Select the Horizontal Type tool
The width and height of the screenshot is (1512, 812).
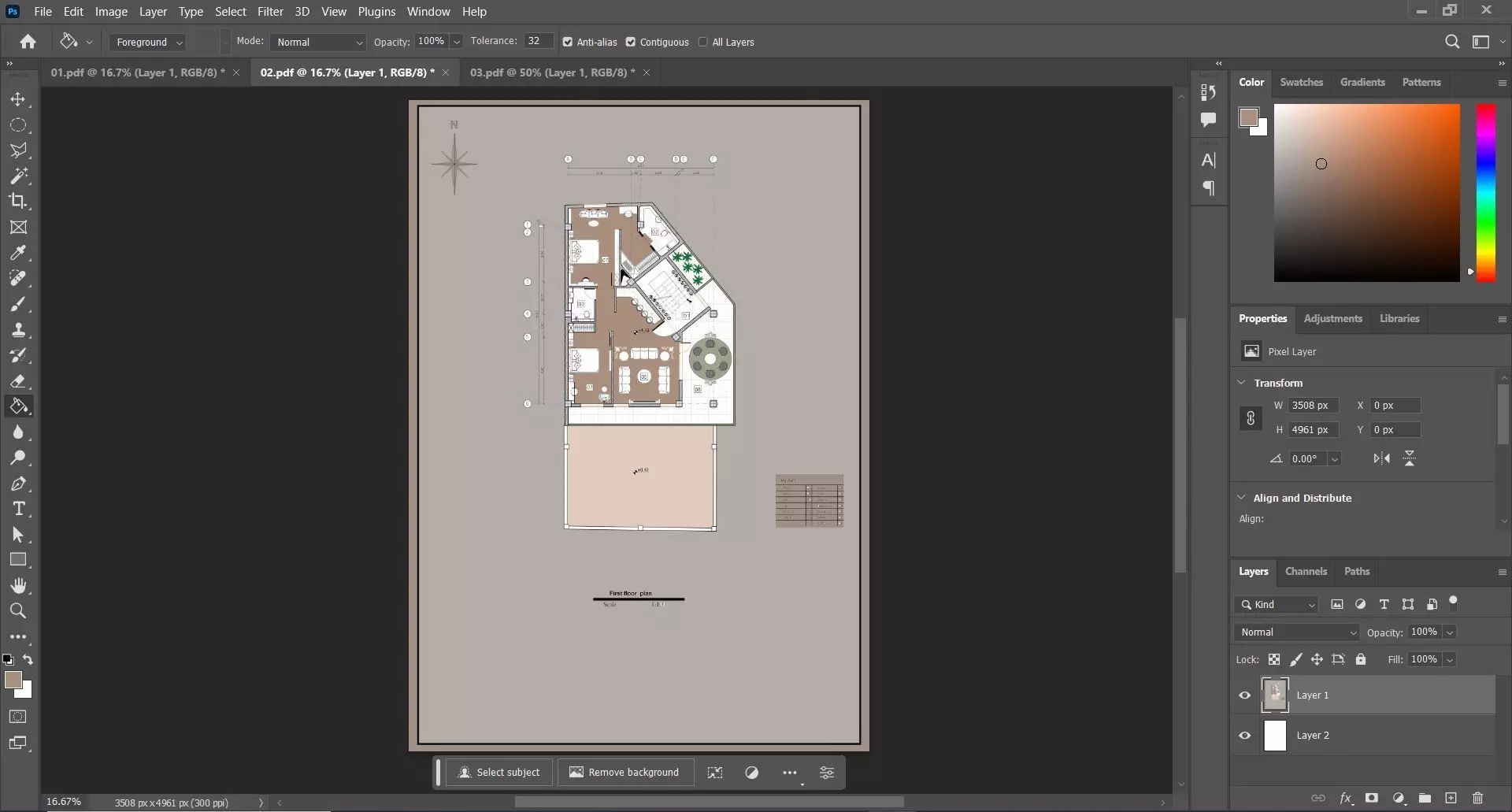click(x=18, y=509)
